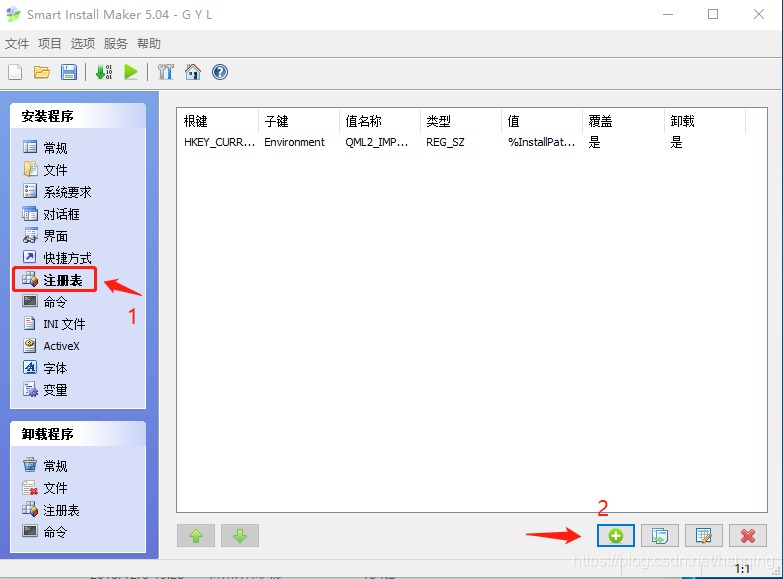Screen dimensions: 783x579
Task: Open help with the question mark icon
Action: 220,72
